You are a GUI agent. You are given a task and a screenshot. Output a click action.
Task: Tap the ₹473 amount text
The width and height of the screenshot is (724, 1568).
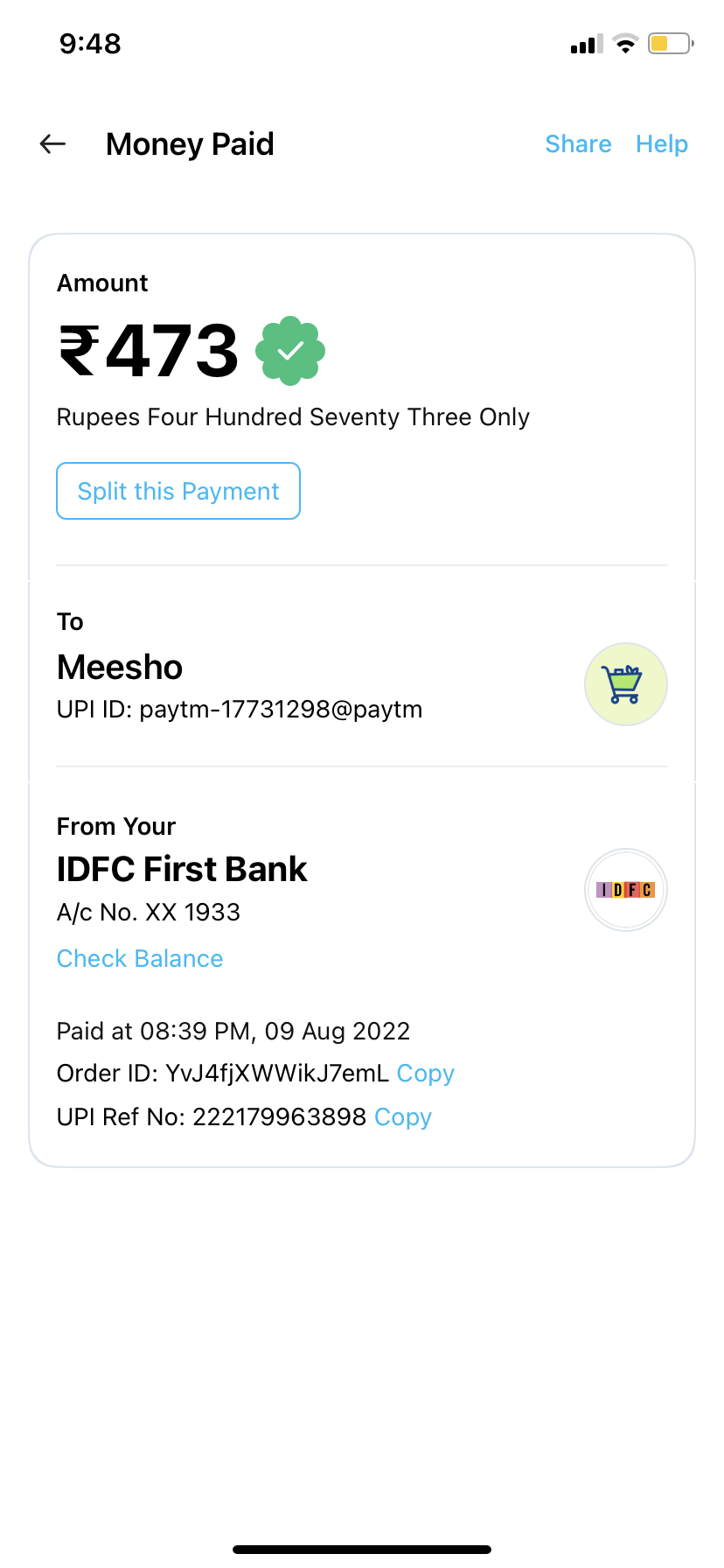(149, 351)
